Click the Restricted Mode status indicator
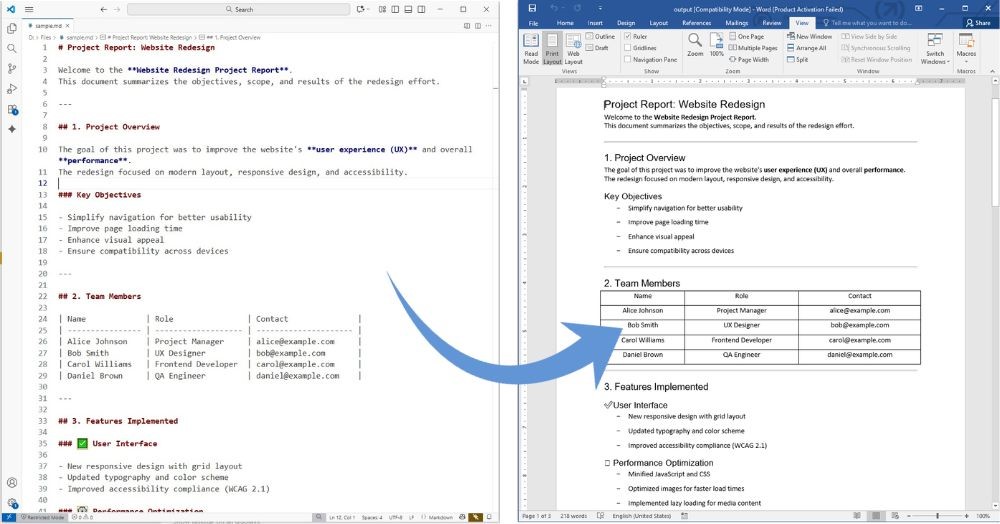 click(x=42, y=517)
